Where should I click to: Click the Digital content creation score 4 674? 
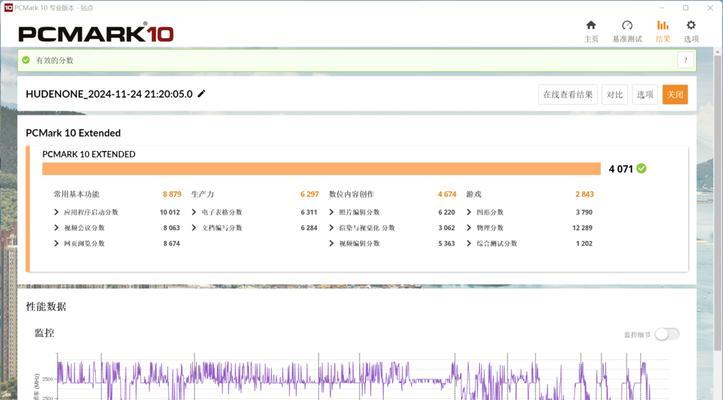click(x=447, y=194)
